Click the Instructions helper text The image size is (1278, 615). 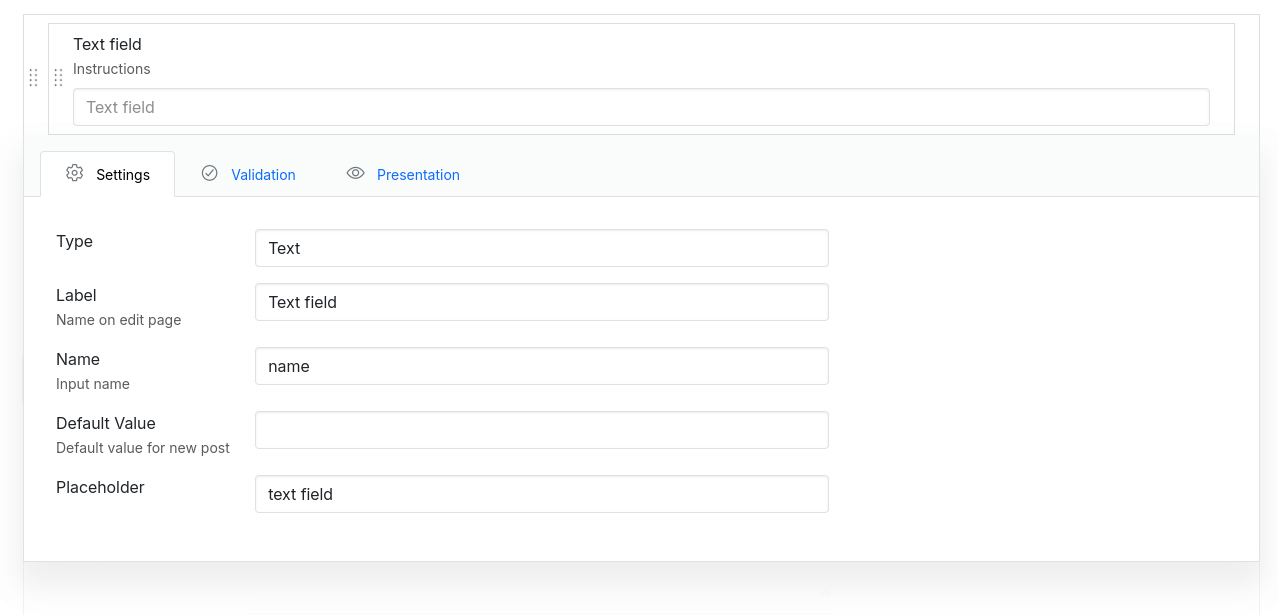(111, 69)
